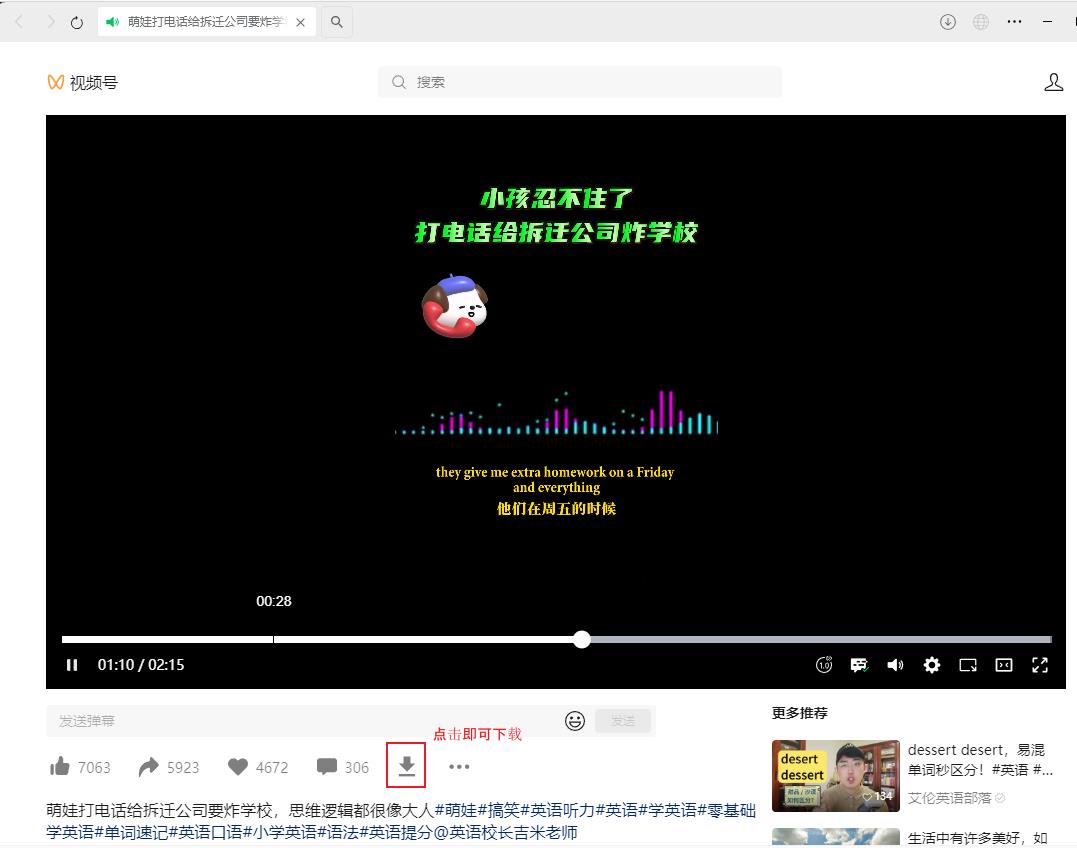The height and width of the screenshot is (848, 1077).
Task: Open user profile icon at top right
Action: pos(1054,82)
